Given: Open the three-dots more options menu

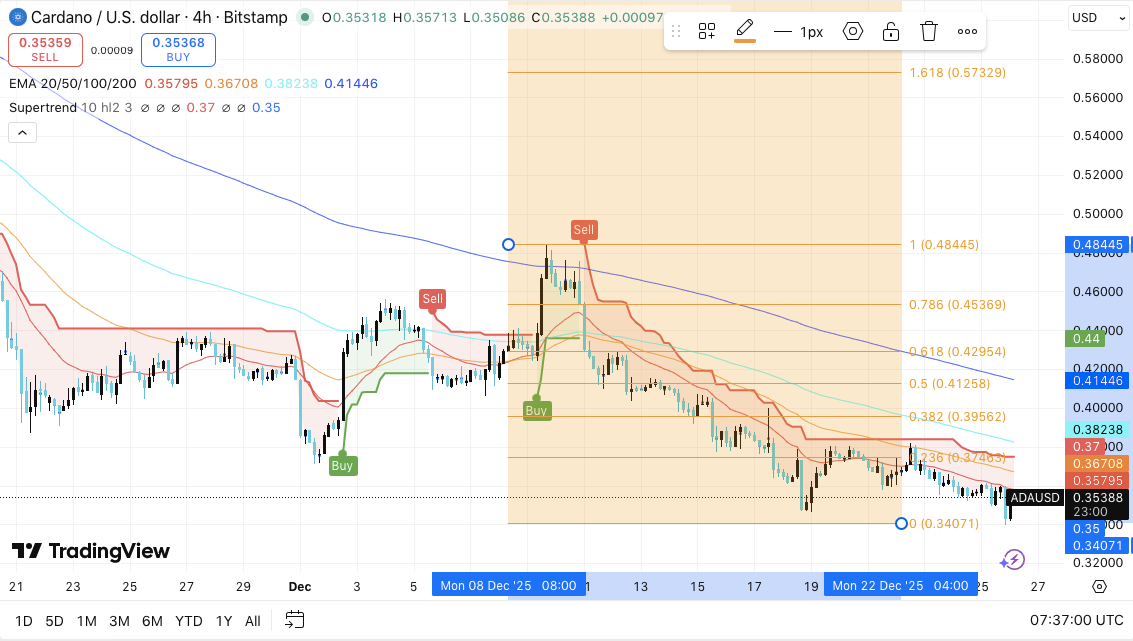Looking at the screenshot, I should pos(967,32).
